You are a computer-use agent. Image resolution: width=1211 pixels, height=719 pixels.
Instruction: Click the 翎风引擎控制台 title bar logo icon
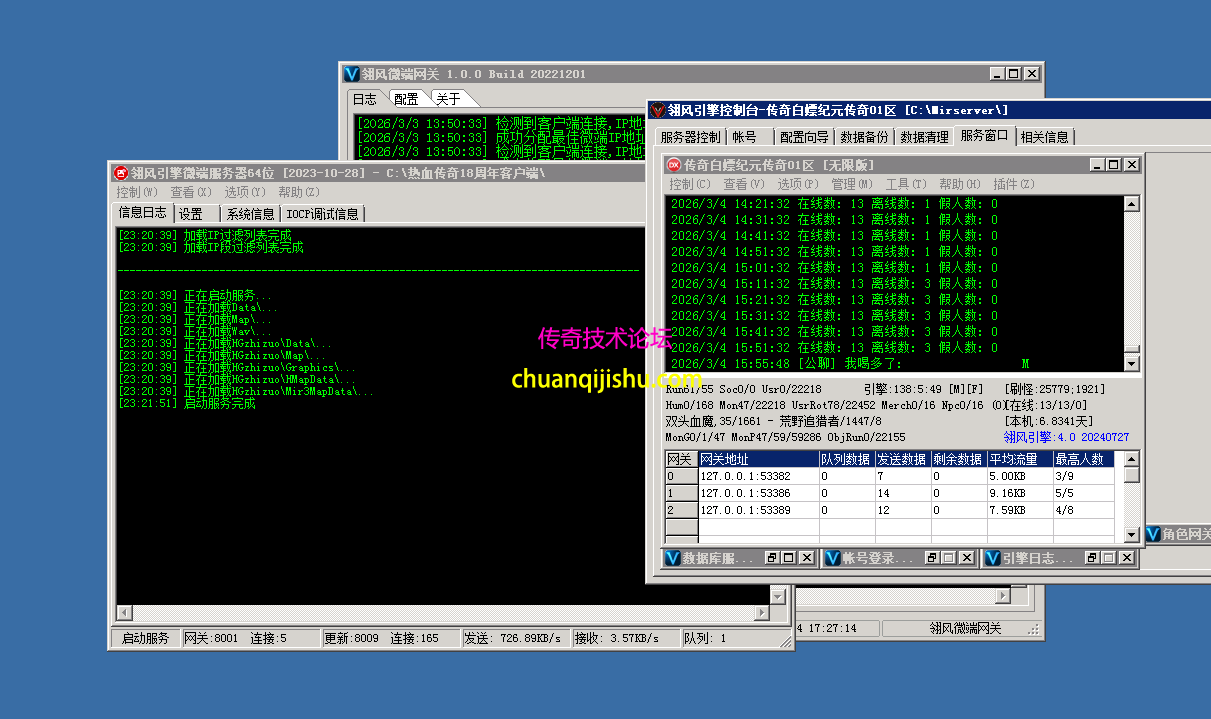click(657, 110)
